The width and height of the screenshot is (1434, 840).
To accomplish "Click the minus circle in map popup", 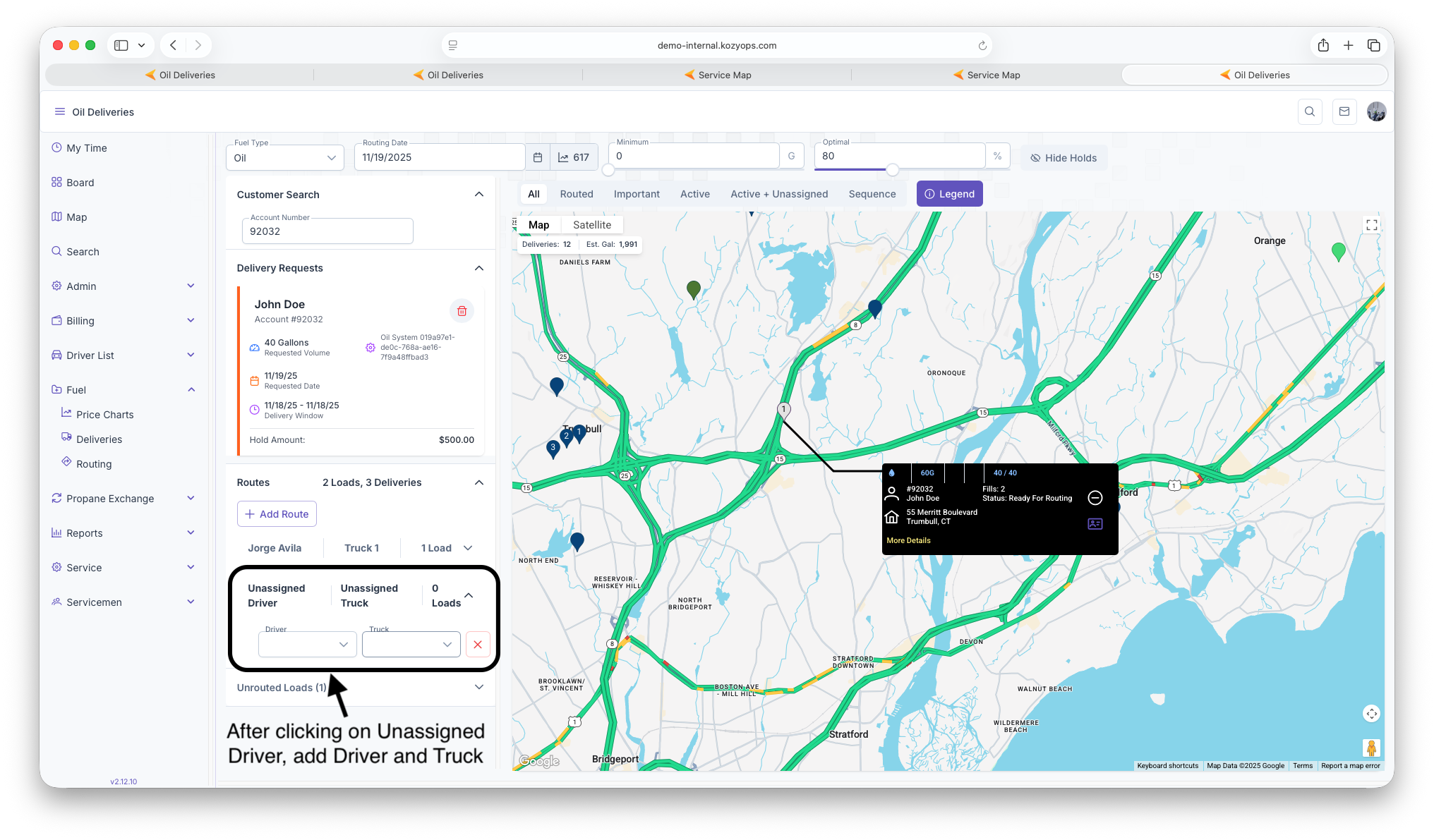I will [x=1095, y=498].
